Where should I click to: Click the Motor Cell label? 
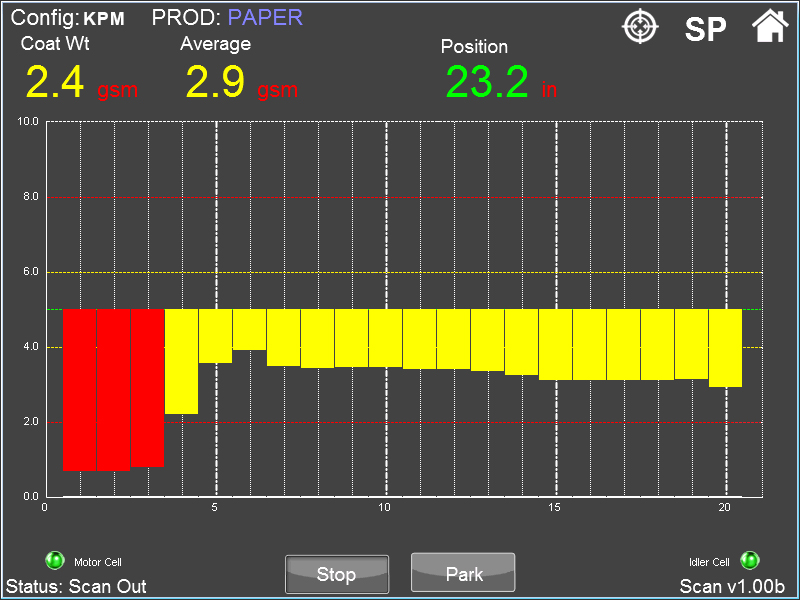[98, 562]
